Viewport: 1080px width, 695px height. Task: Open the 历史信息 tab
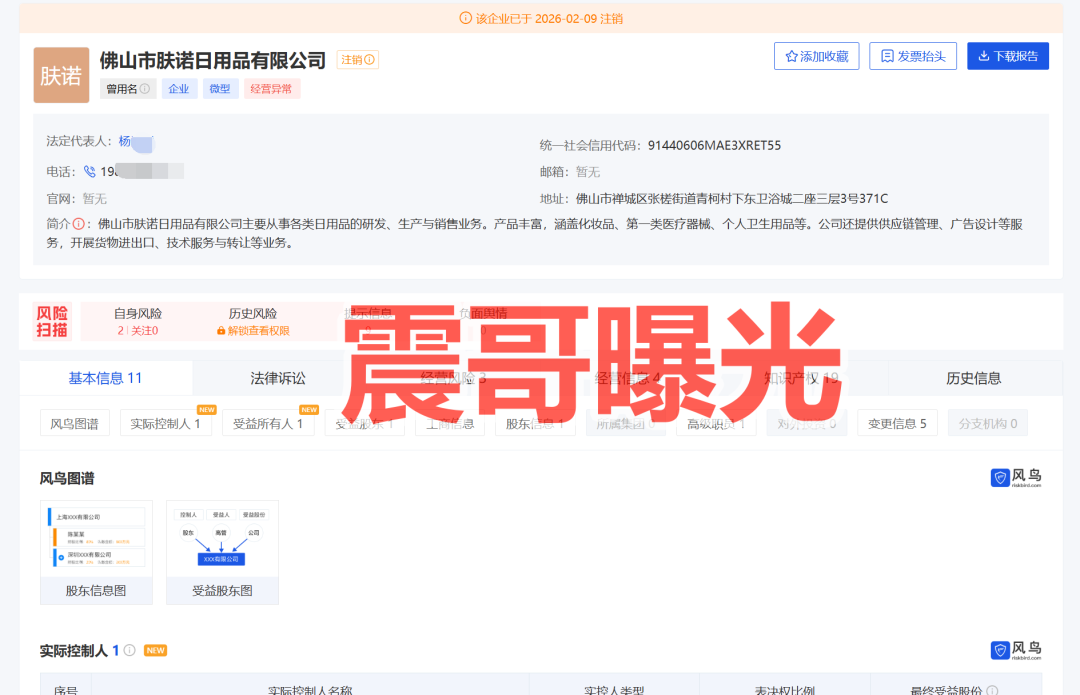(975, 378)
